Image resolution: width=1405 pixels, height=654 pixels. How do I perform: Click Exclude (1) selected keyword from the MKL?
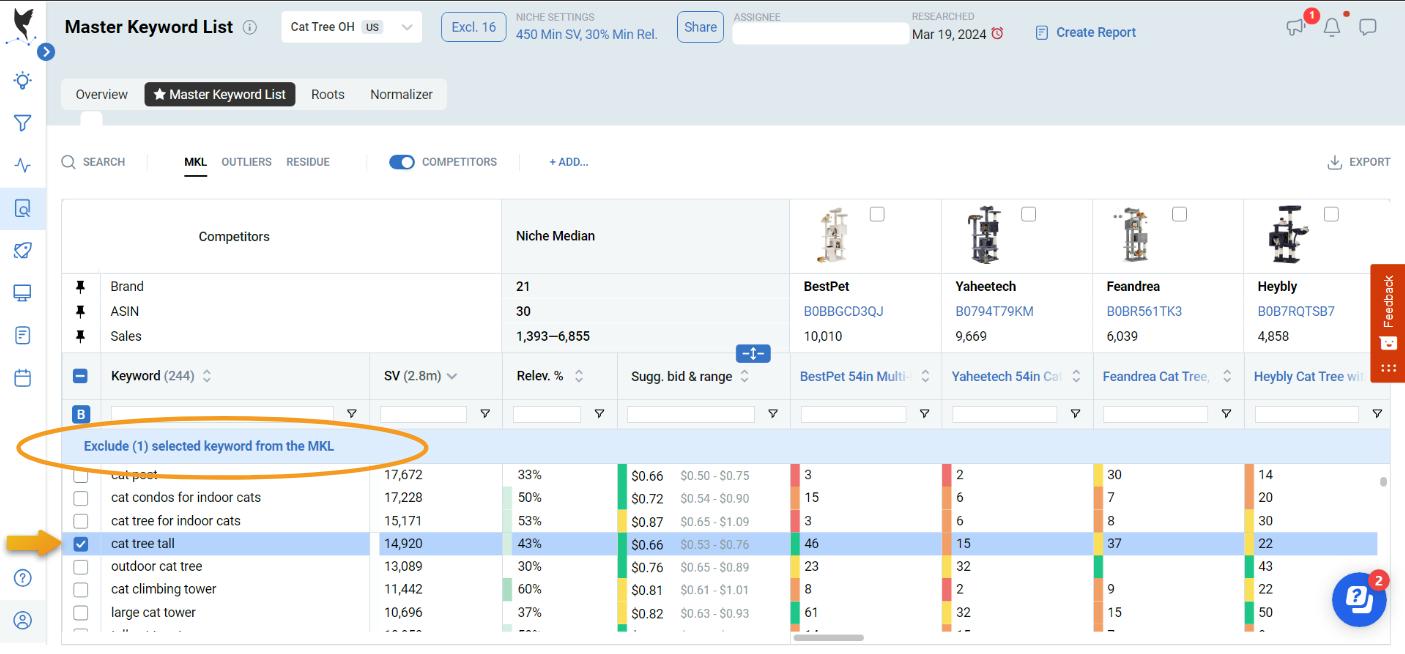point(209,446)
